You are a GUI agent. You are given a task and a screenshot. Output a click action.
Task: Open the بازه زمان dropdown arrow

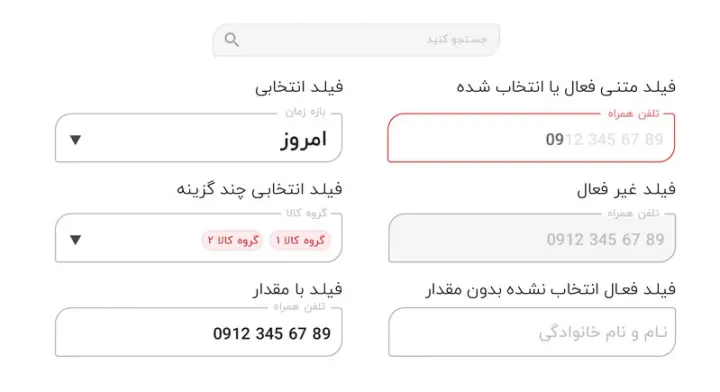(75, 140)
